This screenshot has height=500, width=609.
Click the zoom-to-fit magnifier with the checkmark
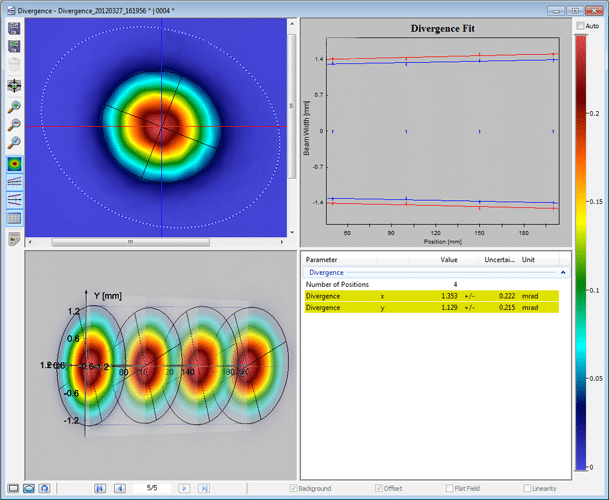[x=14, y=143]
